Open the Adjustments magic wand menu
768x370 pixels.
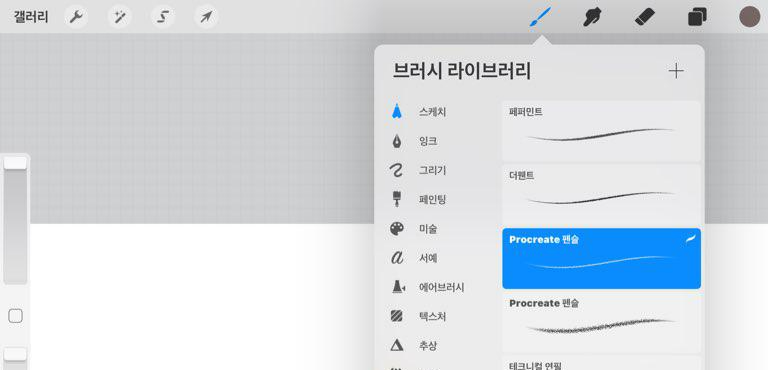[x=120, y=18]
